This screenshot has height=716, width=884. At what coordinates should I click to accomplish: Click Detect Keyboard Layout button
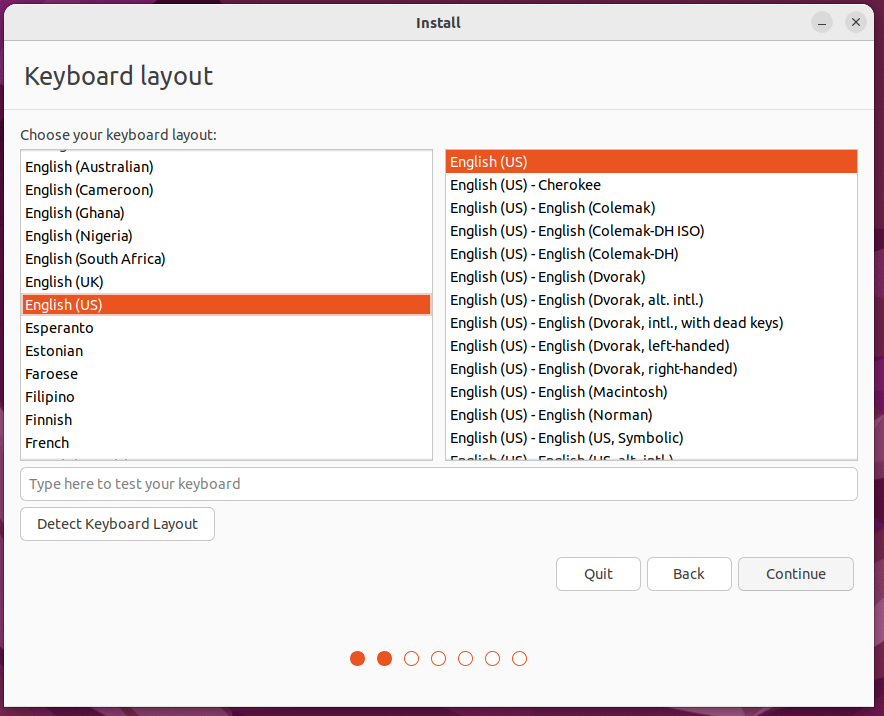point(117,524)
